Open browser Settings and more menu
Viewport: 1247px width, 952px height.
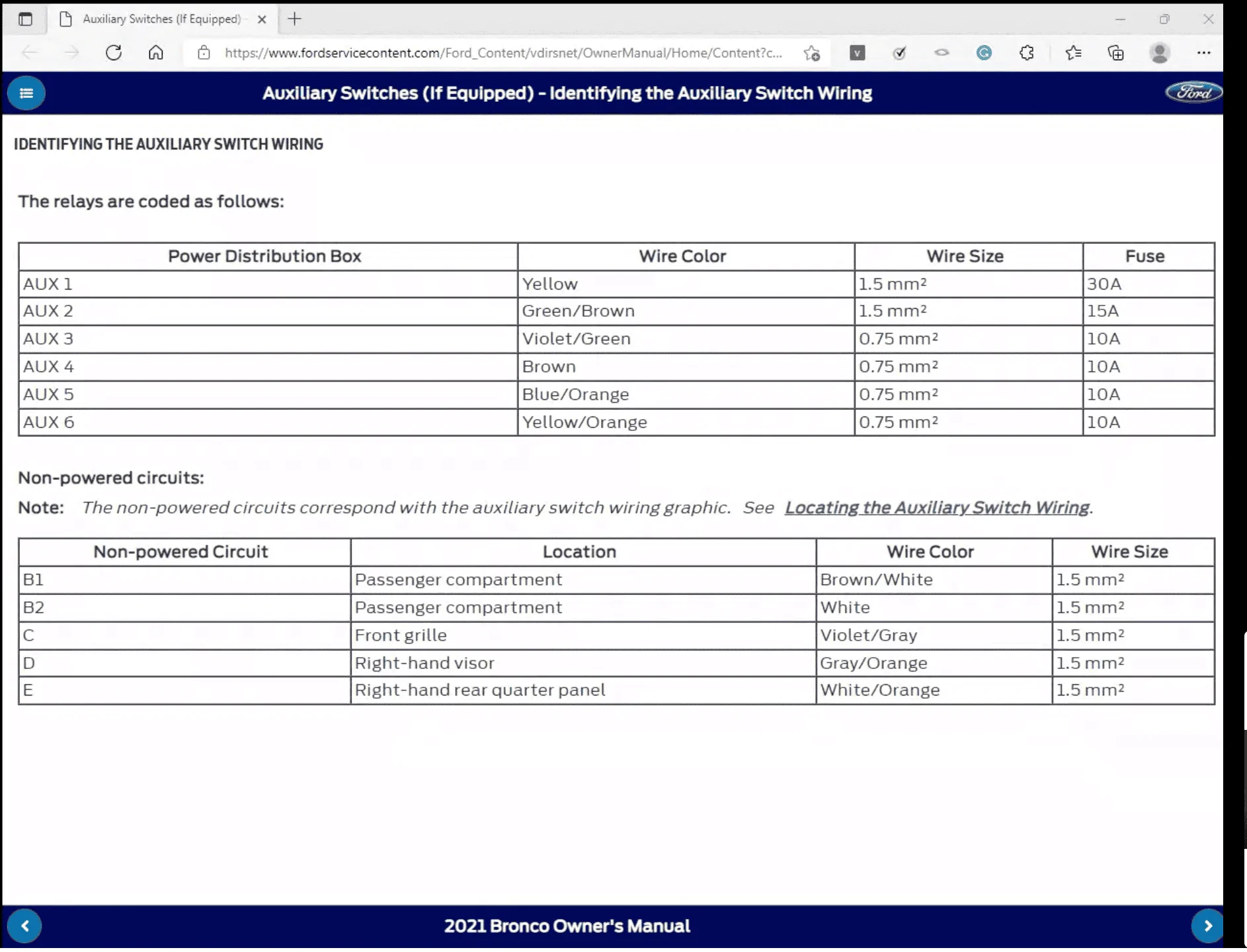(x=1203, y=53)
